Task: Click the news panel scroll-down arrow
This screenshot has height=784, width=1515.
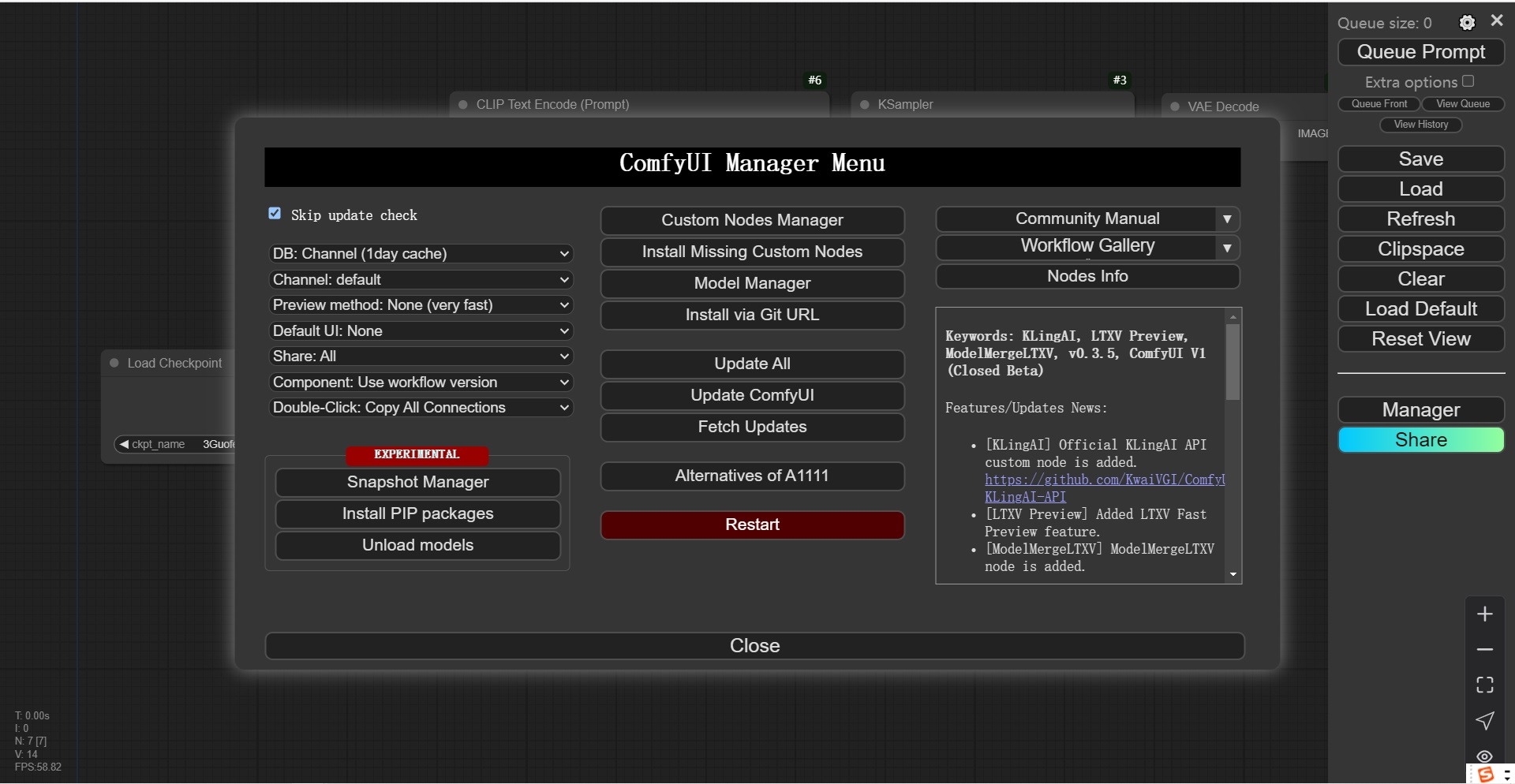Action: 1233,575
